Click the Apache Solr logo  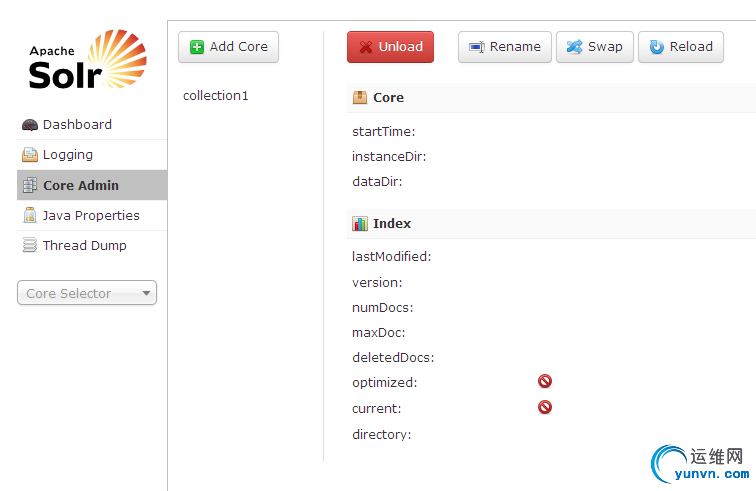click(x=88, y=60)
